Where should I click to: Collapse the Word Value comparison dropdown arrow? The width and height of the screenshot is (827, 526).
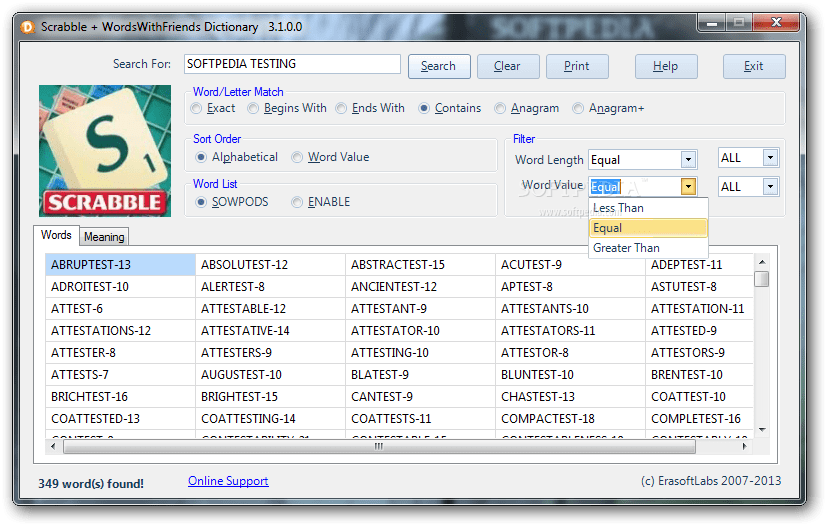(688, 186)
